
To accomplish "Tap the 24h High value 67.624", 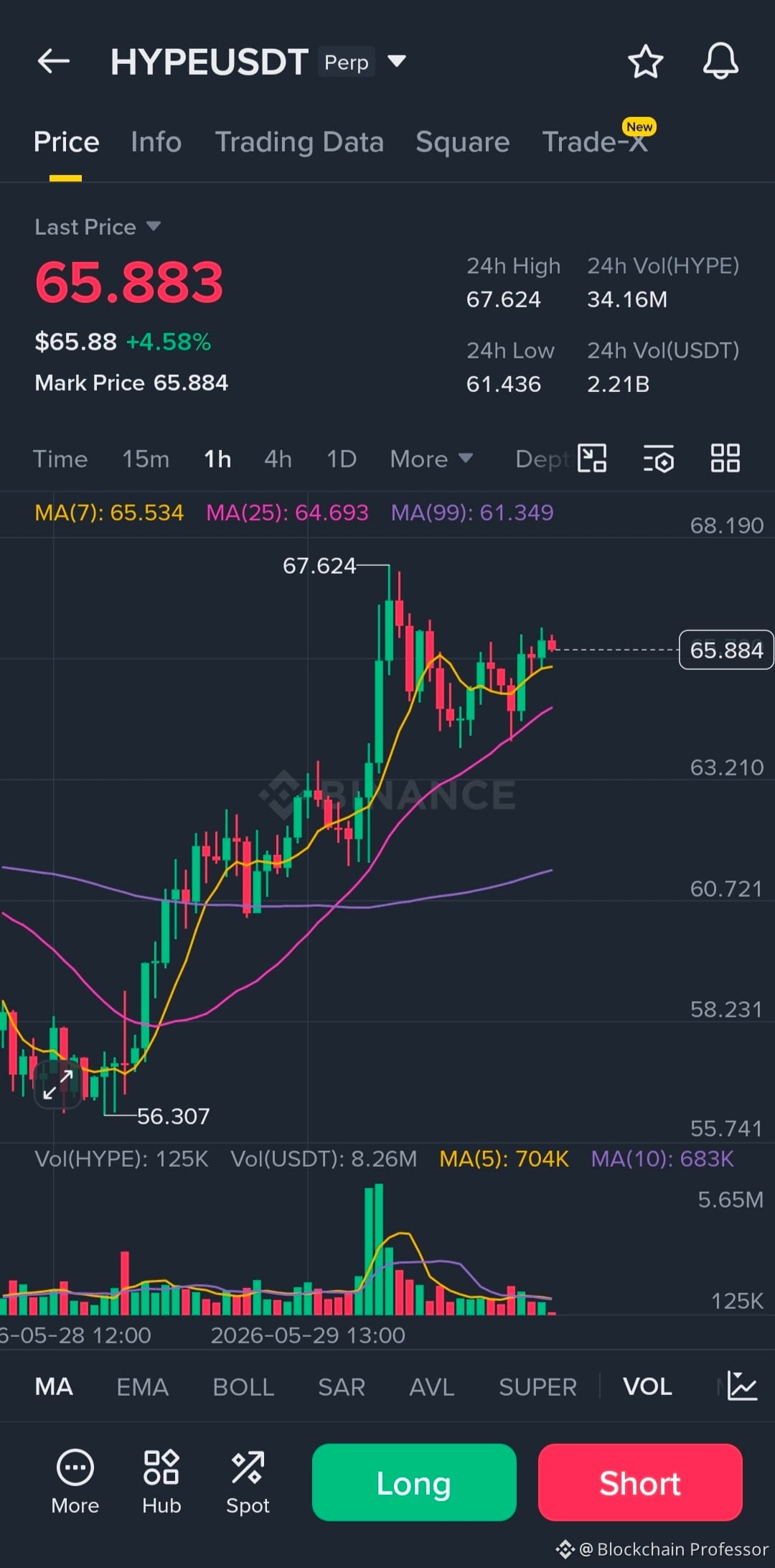I will click(503, 299).
